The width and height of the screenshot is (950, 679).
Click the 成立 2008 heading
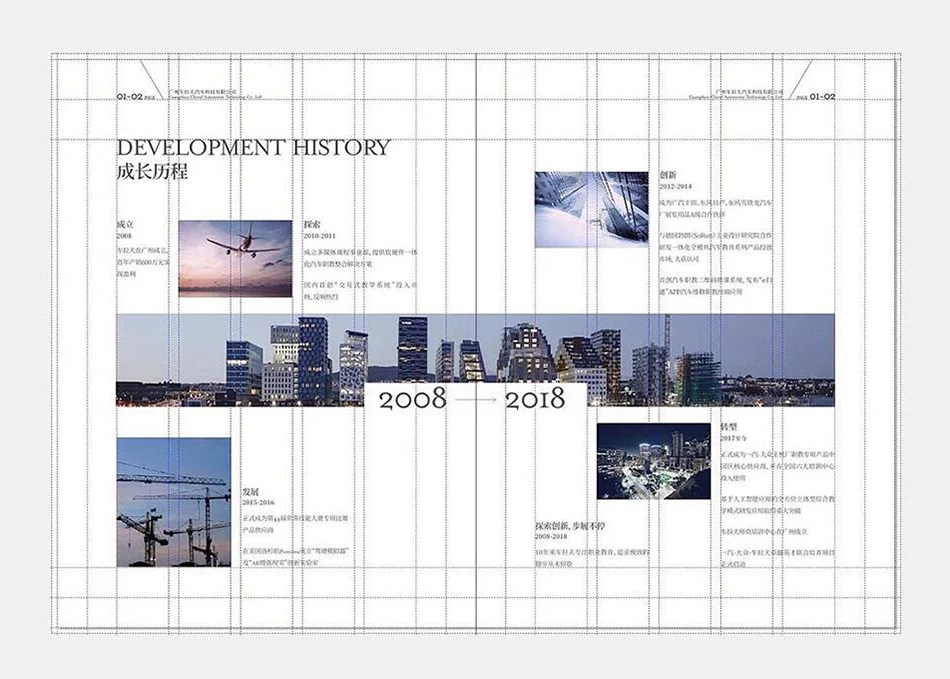[x=125, y=229]
